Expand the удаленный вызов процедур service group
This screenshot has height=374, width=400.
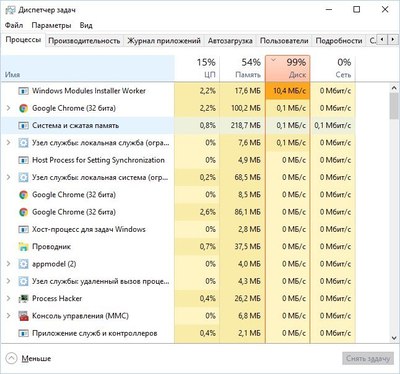[x=9, y=281]
